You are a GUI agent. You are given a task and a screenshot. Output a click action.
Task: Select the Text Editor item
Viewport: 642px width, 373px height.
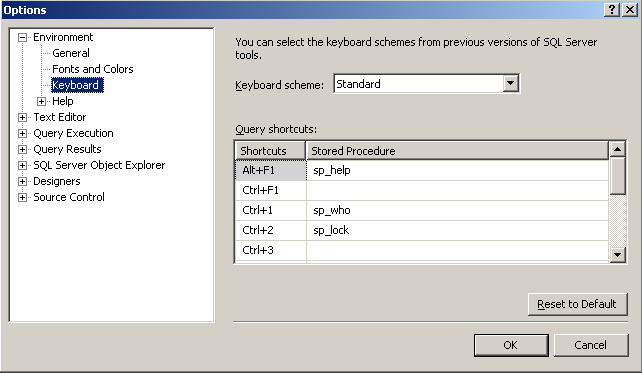coord(60,117)
